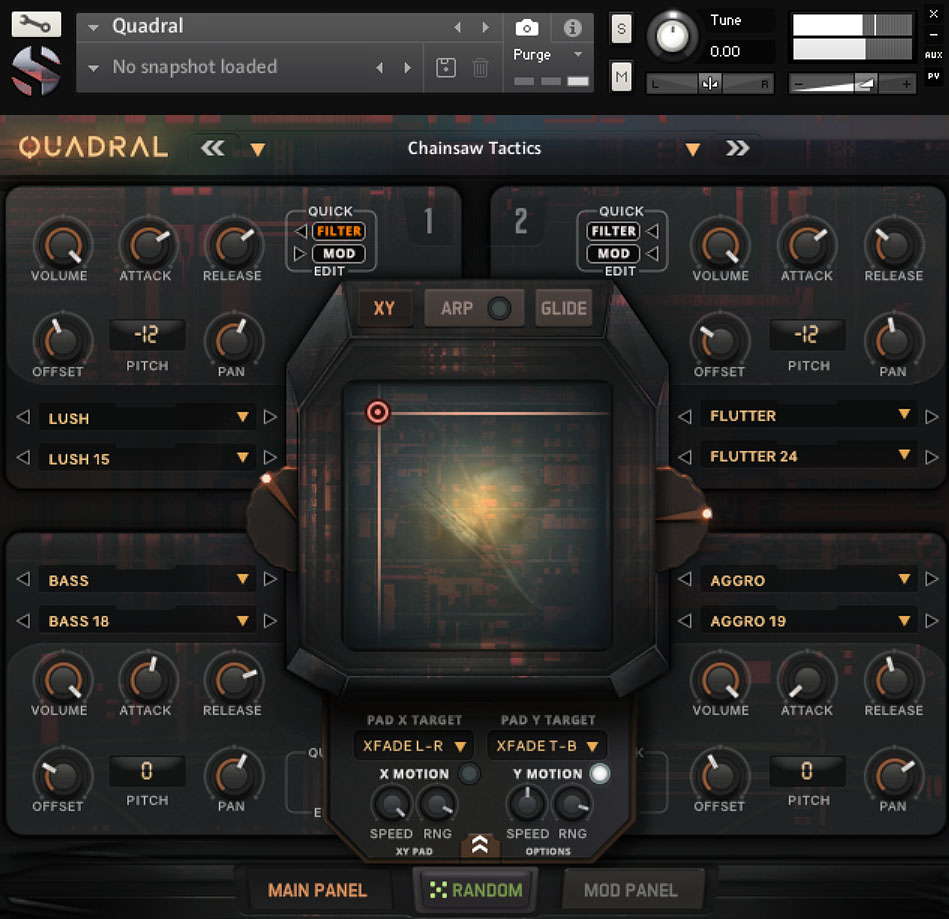The height and width of the screenshot is (919, 949).
Task: Click X MOTION SPEED knob
Action: (391, 805)
